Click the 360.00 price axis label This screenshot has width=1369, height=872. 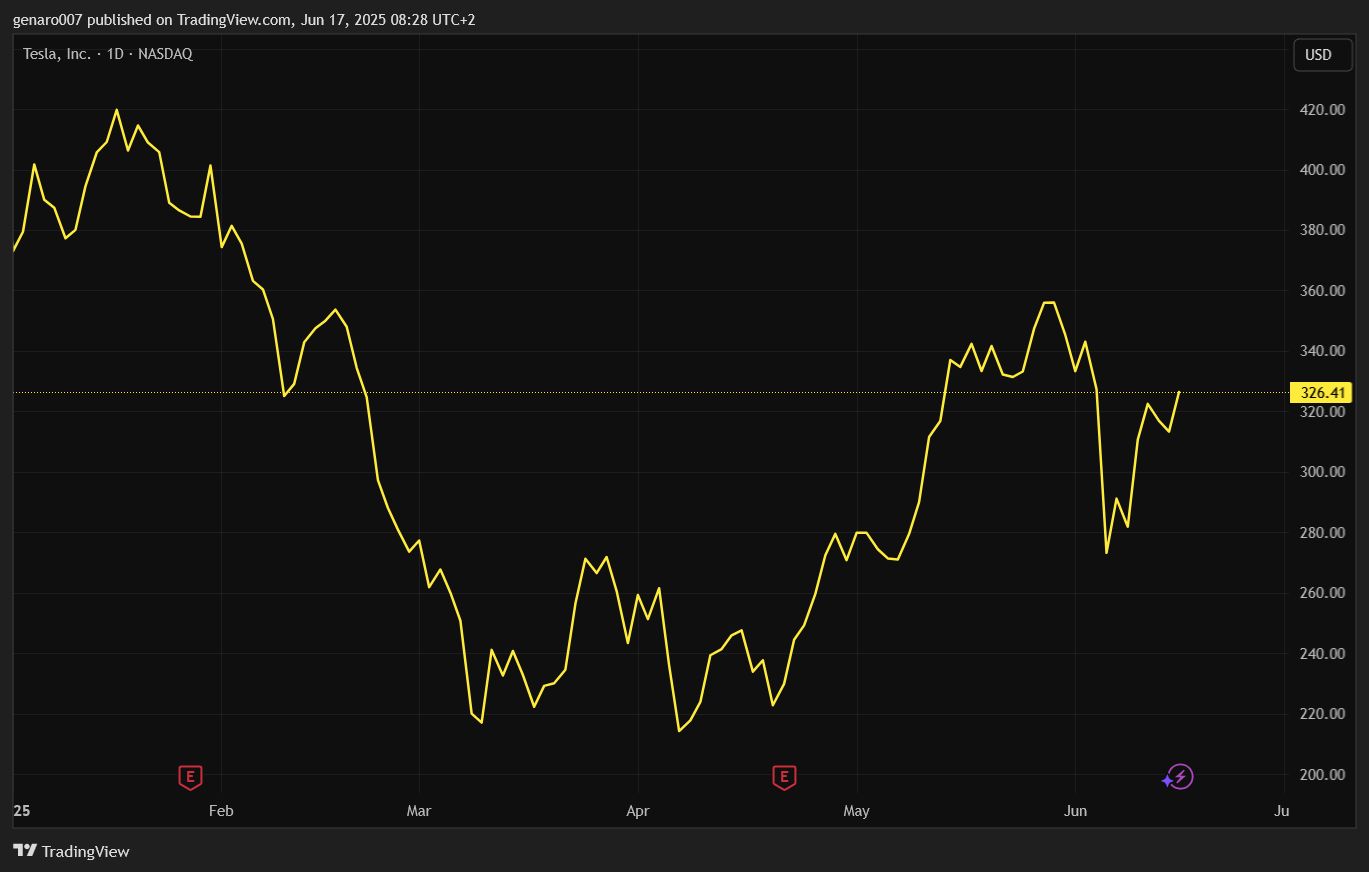click(x=1322, y=291)
